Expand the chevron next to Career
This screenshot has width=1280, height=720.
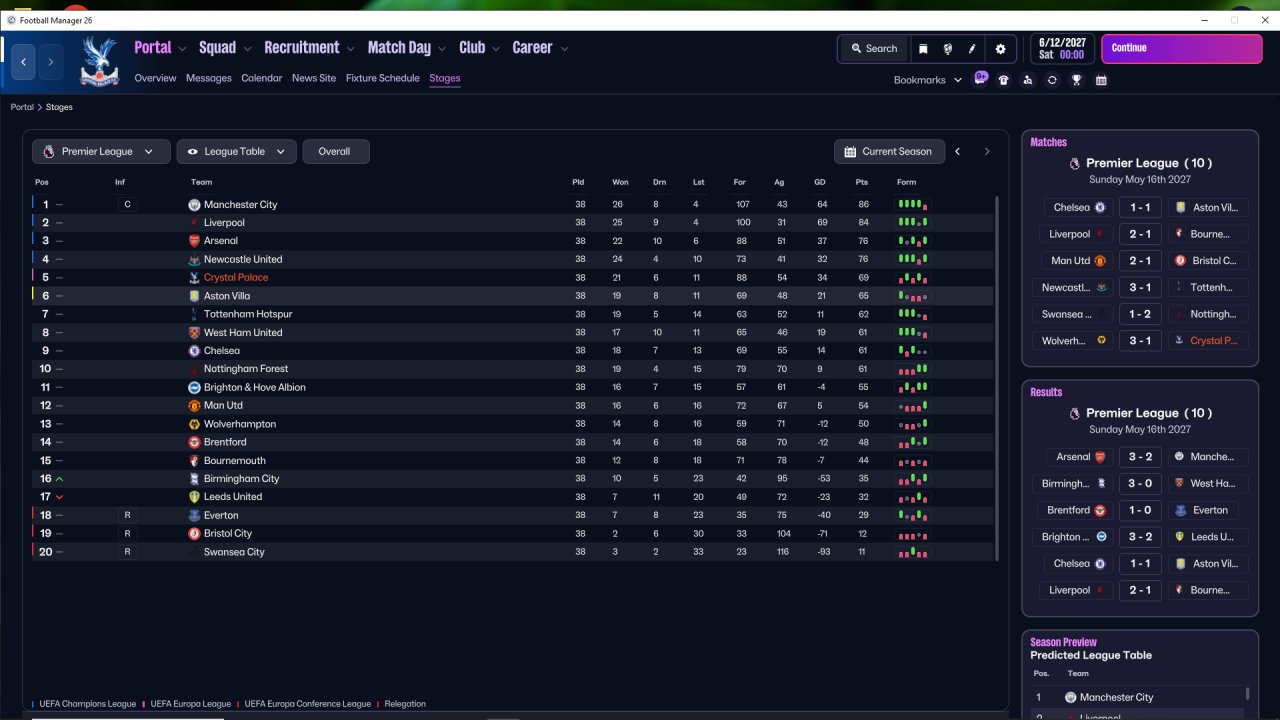(x=564, y=48)
